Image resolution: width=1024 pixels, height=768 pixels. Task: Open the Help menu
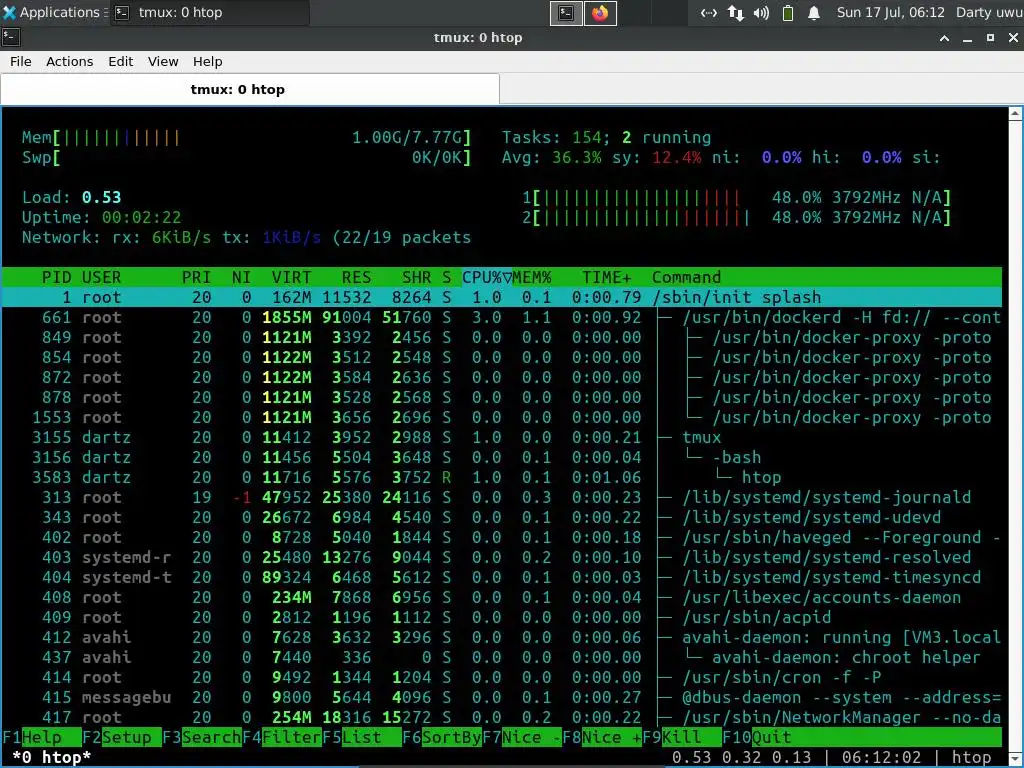pyautogui.click(x=208, y=61)
